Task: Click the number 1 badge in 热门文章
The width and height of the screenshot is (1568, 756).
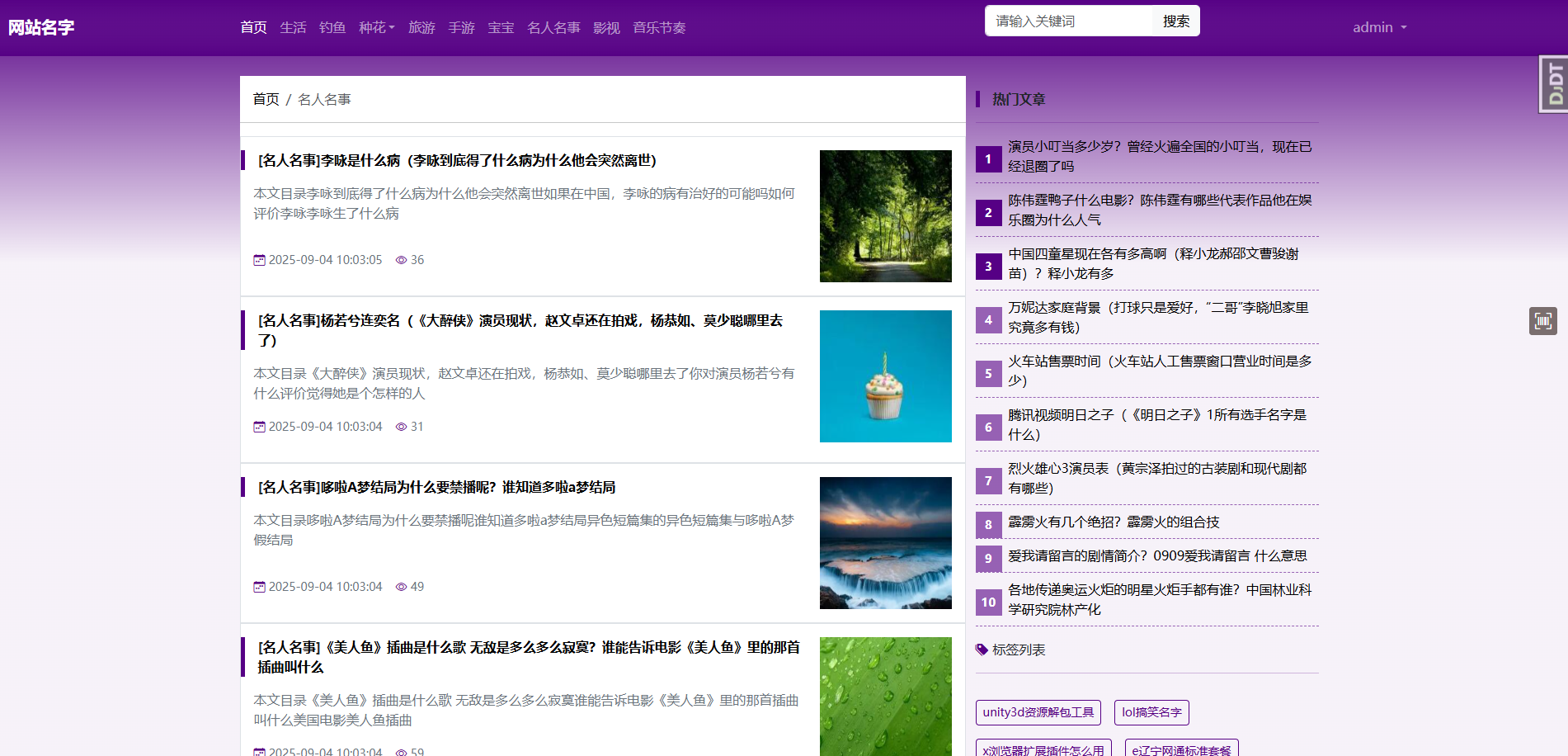Action: click(988, 158)
